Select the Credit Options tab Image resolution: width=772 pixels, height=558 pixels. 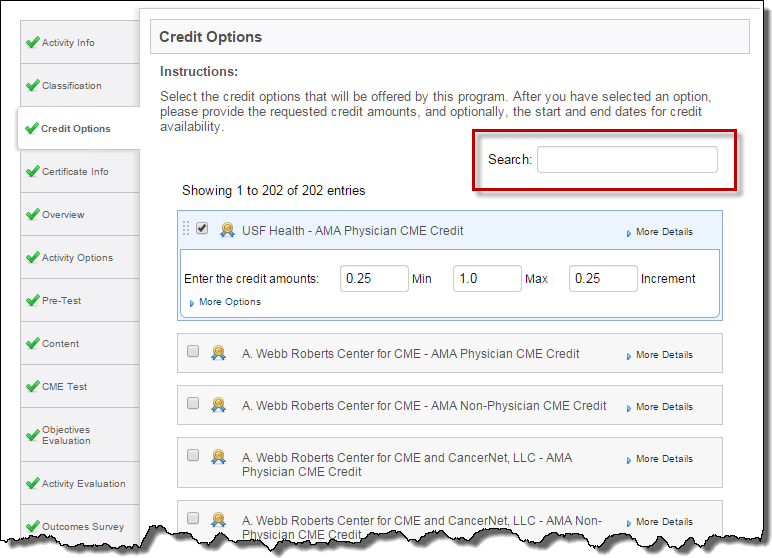click(x=79, y=128)
